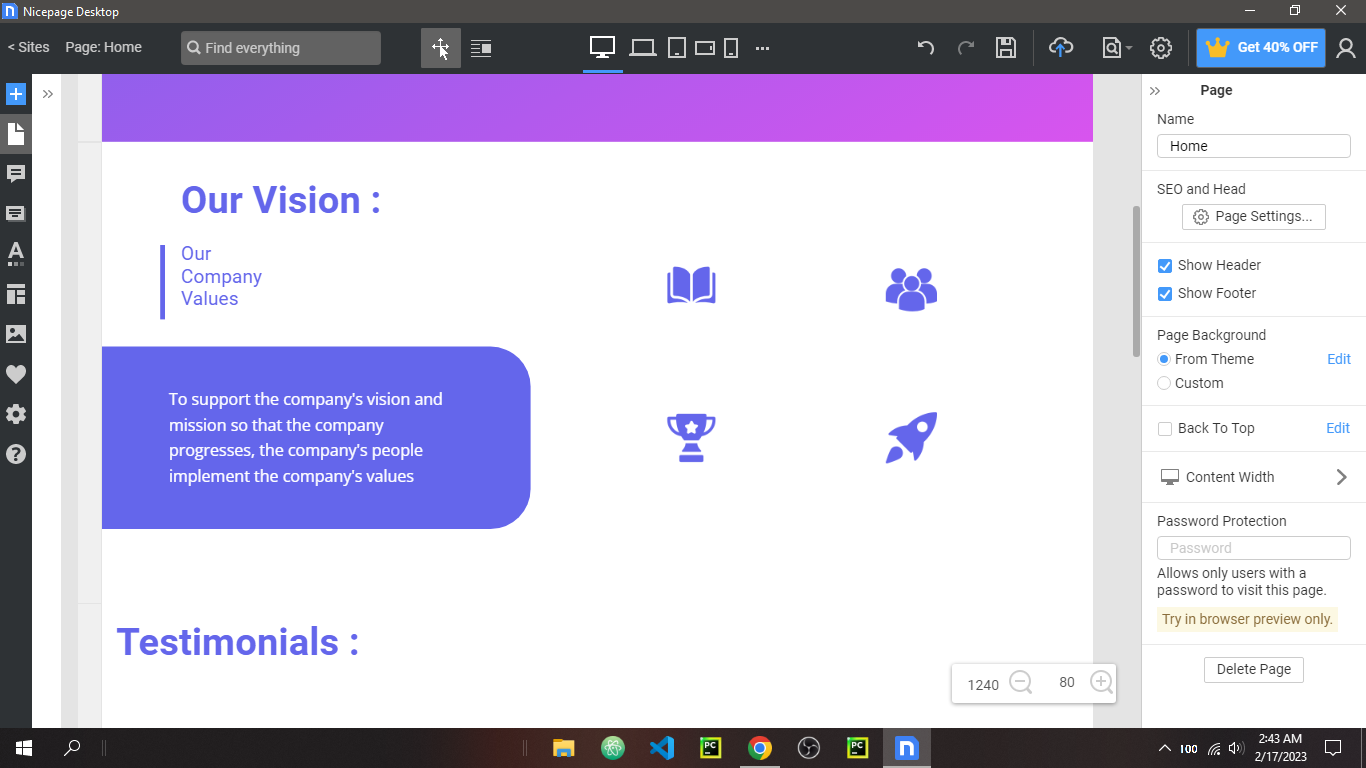The height and width of the screenshot is (768, 1366).
Task: Uncheck Show Footer
Action: coord(1164,293)
